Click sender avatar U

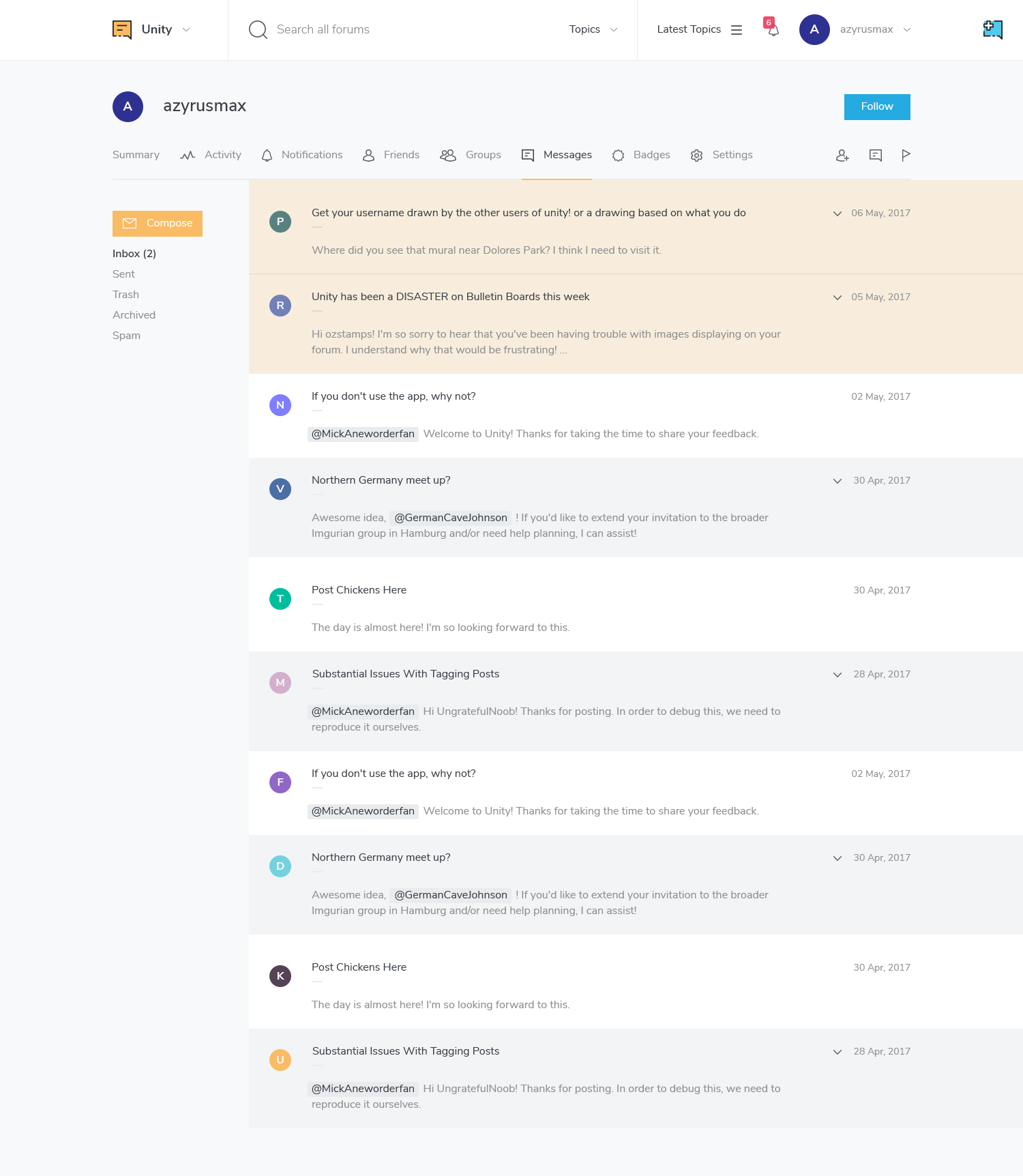pyautogui.click(x=280, y=1060)
